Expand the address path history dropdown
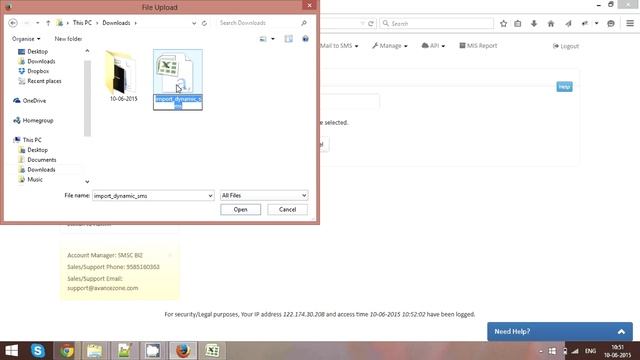640x360 pixels. [x=194, y=23]
